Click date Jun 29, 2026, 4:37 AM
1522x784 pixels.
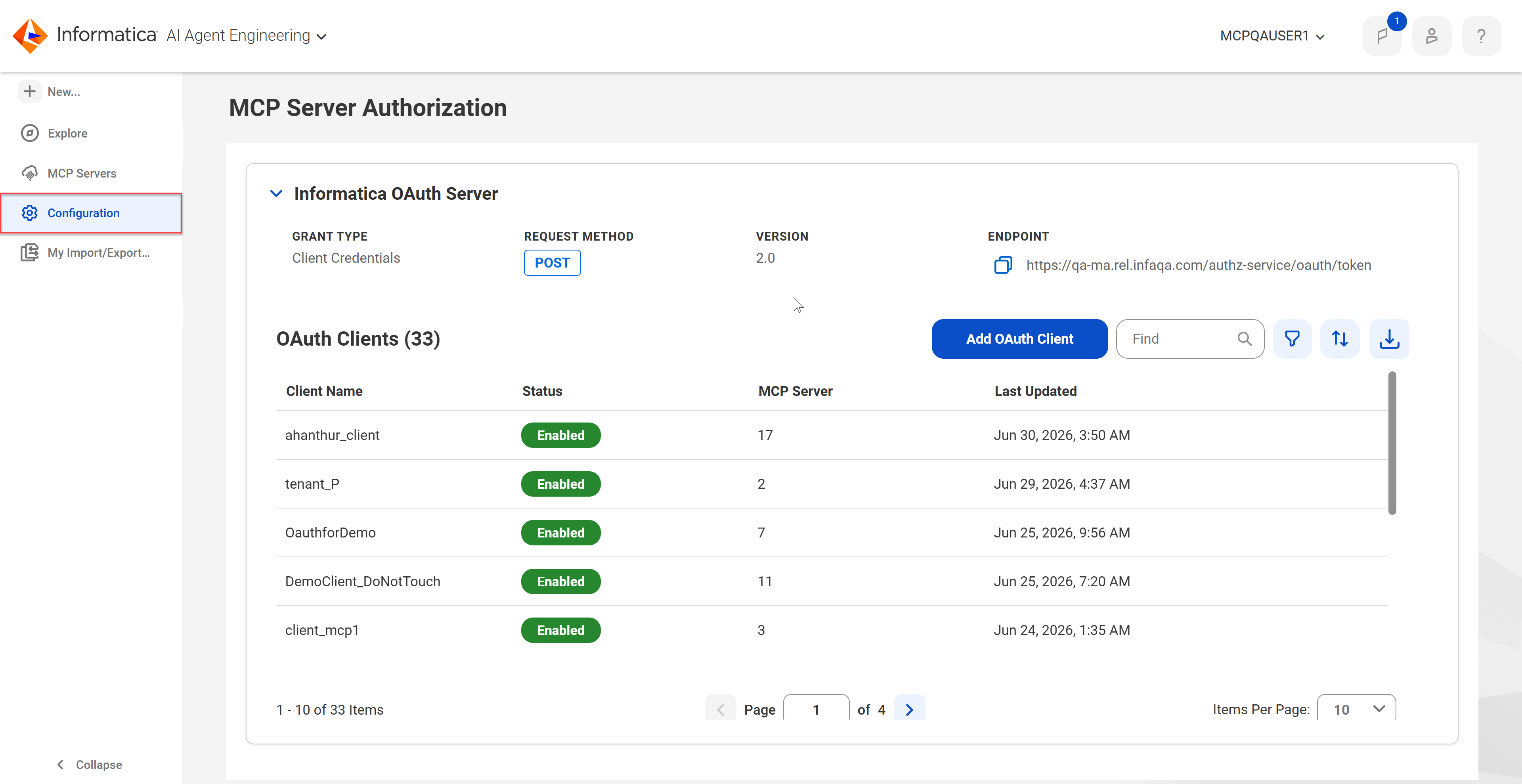click(1062, 484)
